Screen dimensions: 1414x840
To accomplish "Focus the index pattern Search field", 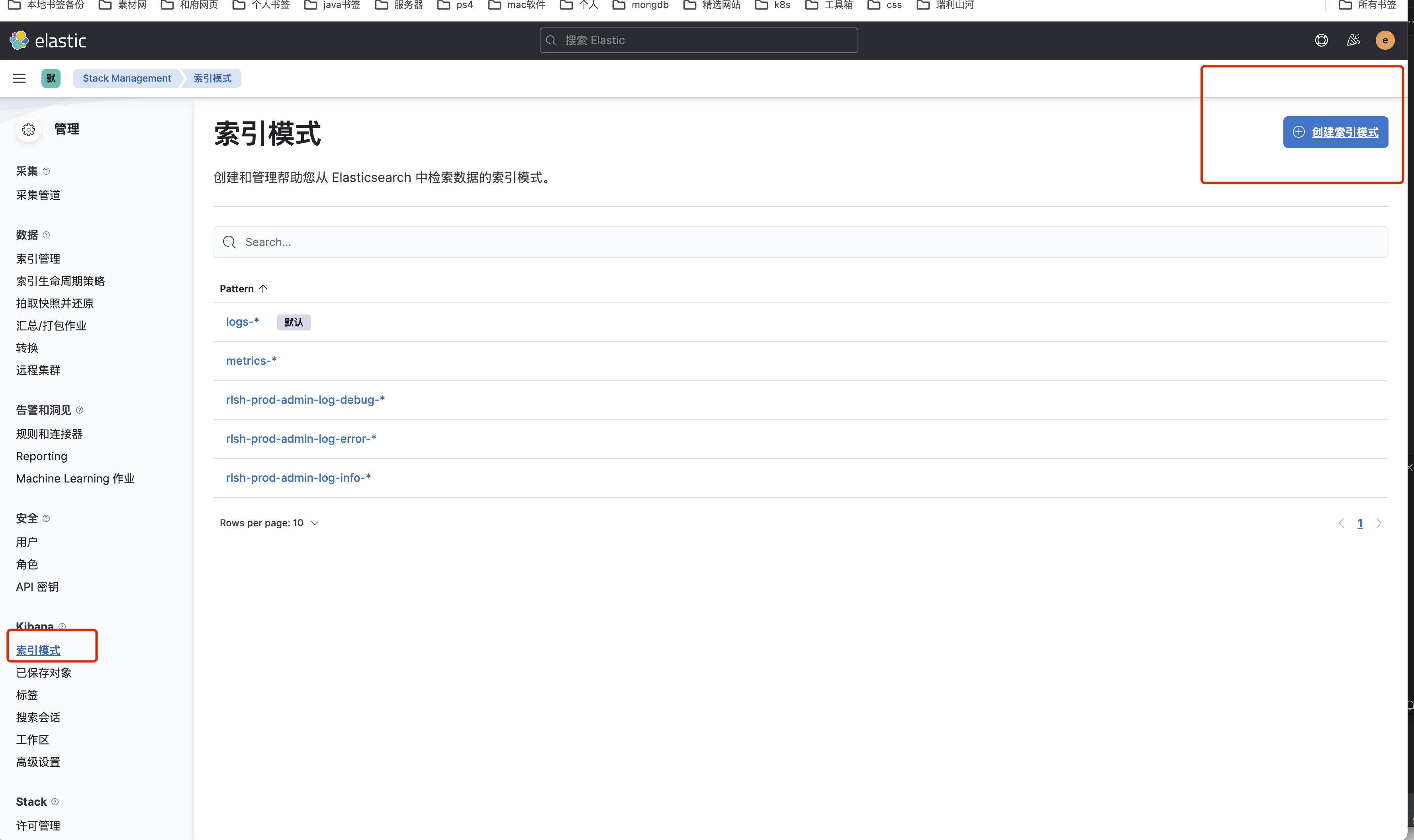I will [800, 242].
